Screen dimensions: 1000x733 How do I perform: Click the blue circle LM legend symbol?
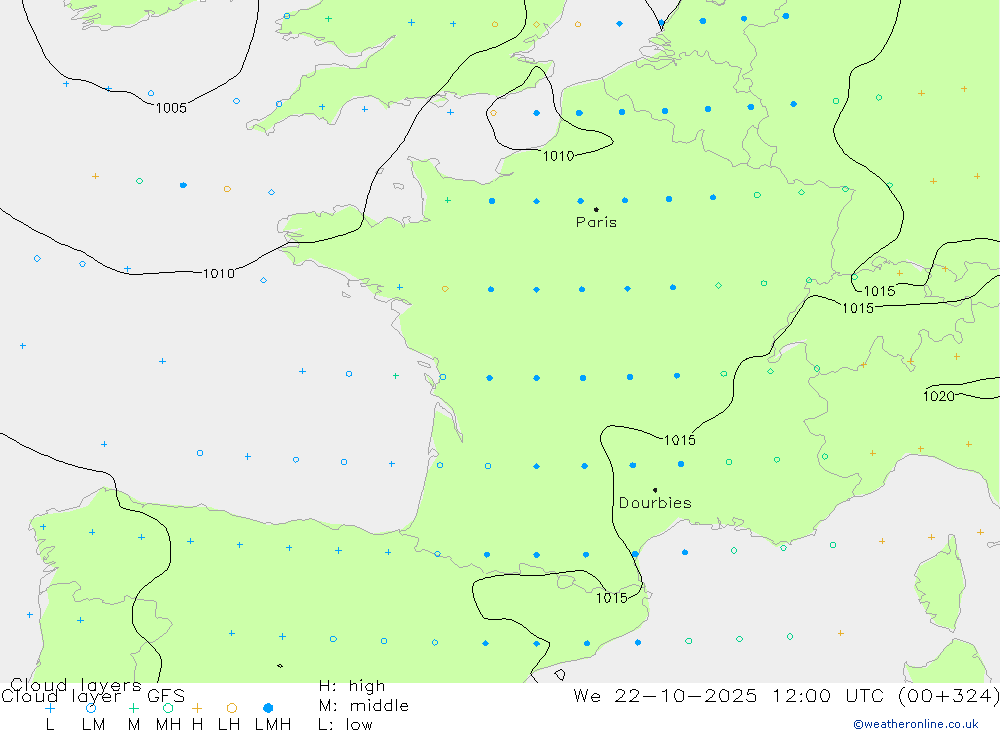coord(91,708)
